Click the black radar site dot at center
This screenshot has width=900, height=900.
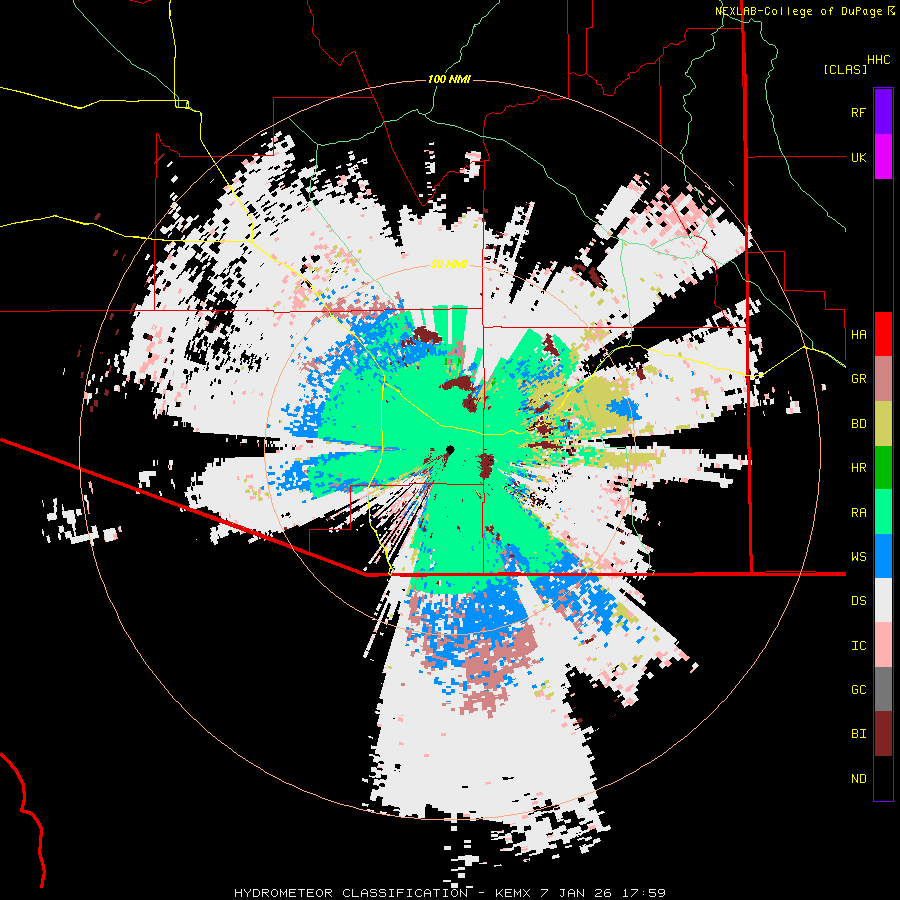450,449
